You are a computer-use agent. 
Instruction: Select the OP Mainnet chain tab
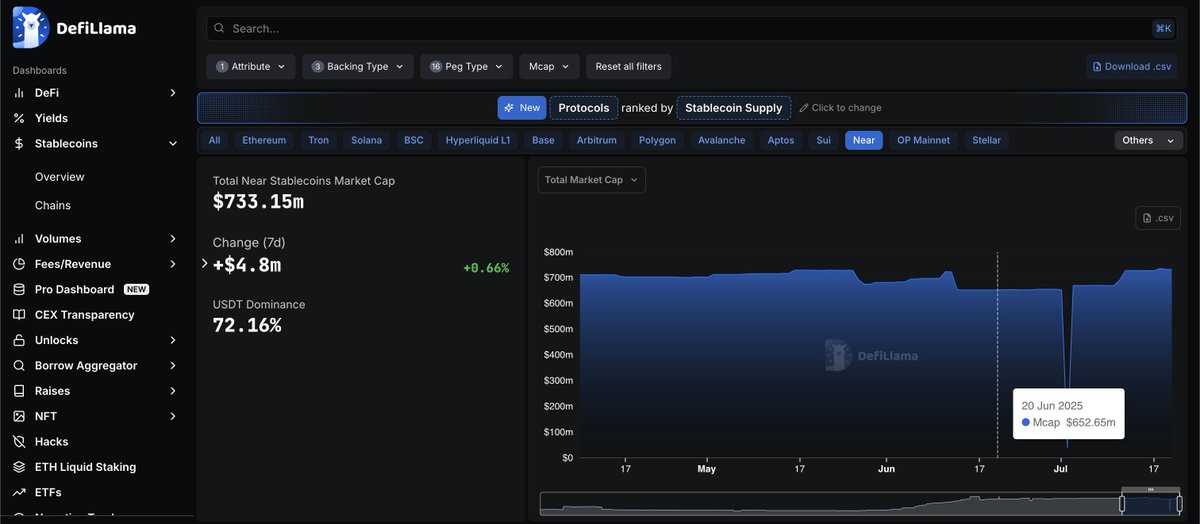point(924,140)
